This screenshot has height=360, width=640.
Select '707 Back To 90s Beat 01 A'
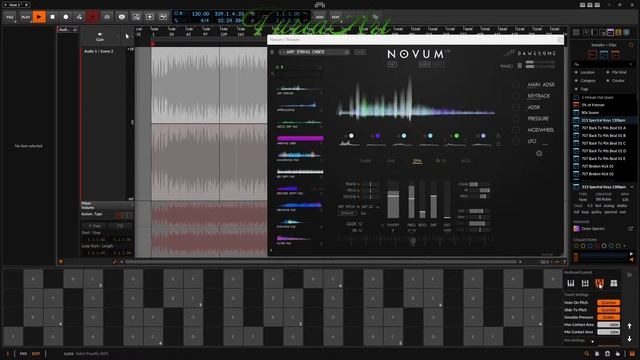pyautogui.click(x=604, y=128)
